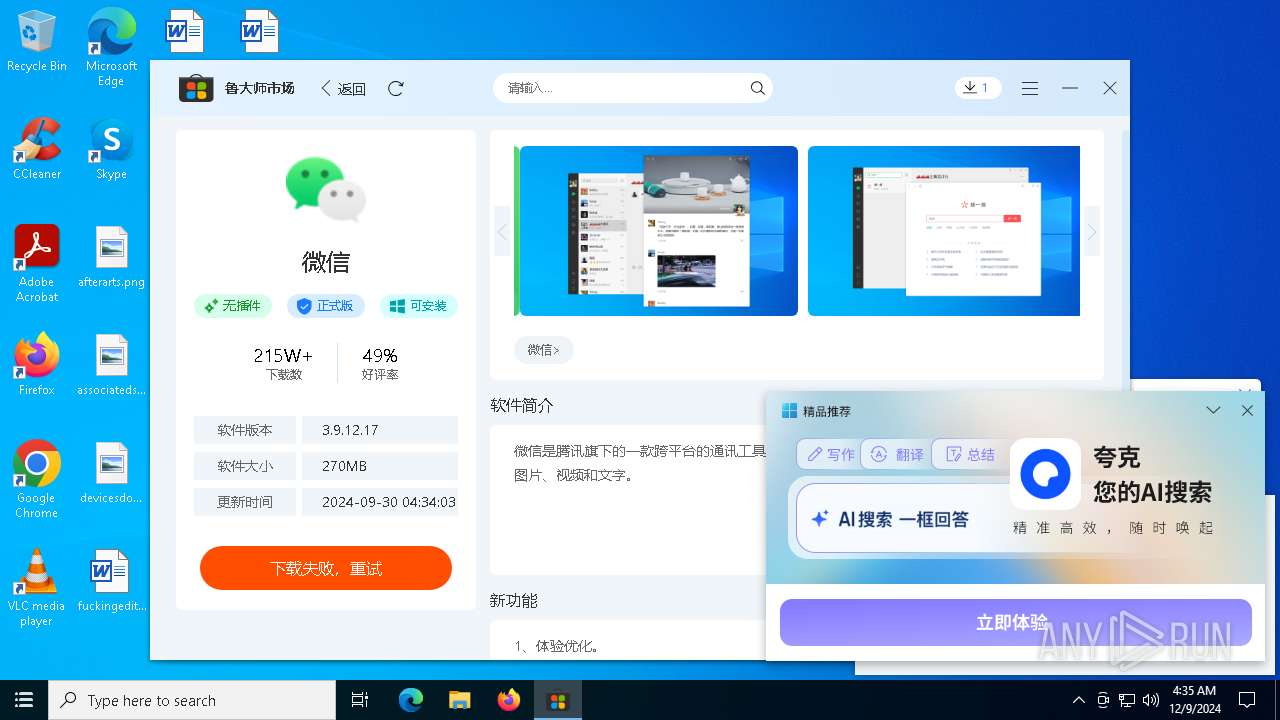Click the 微信> category tag
This screenshot has height=720, width=1280.
(543, 349)
